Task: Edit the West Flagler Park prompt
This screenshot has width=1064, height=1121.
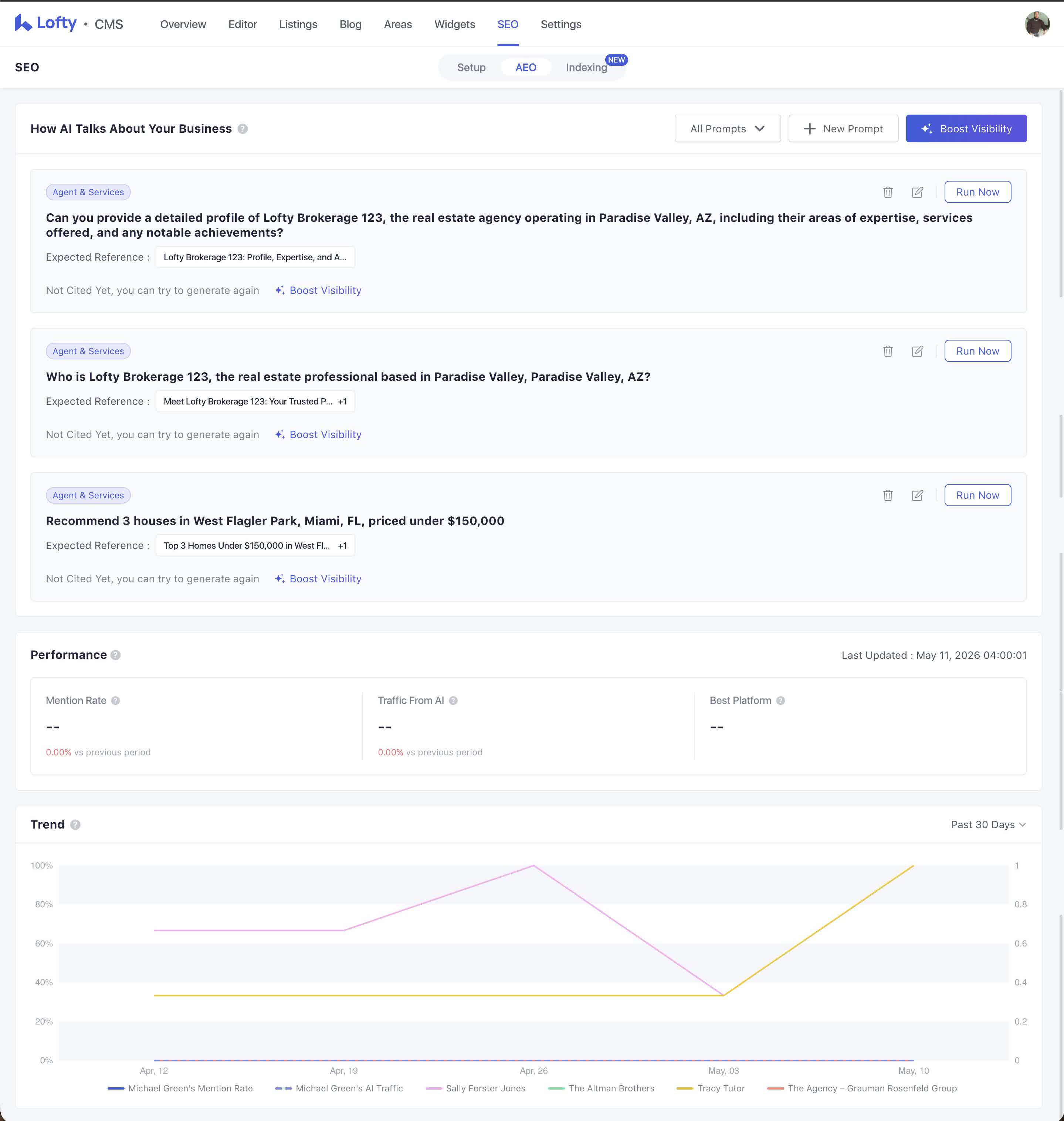Action: tap(917, 495)
